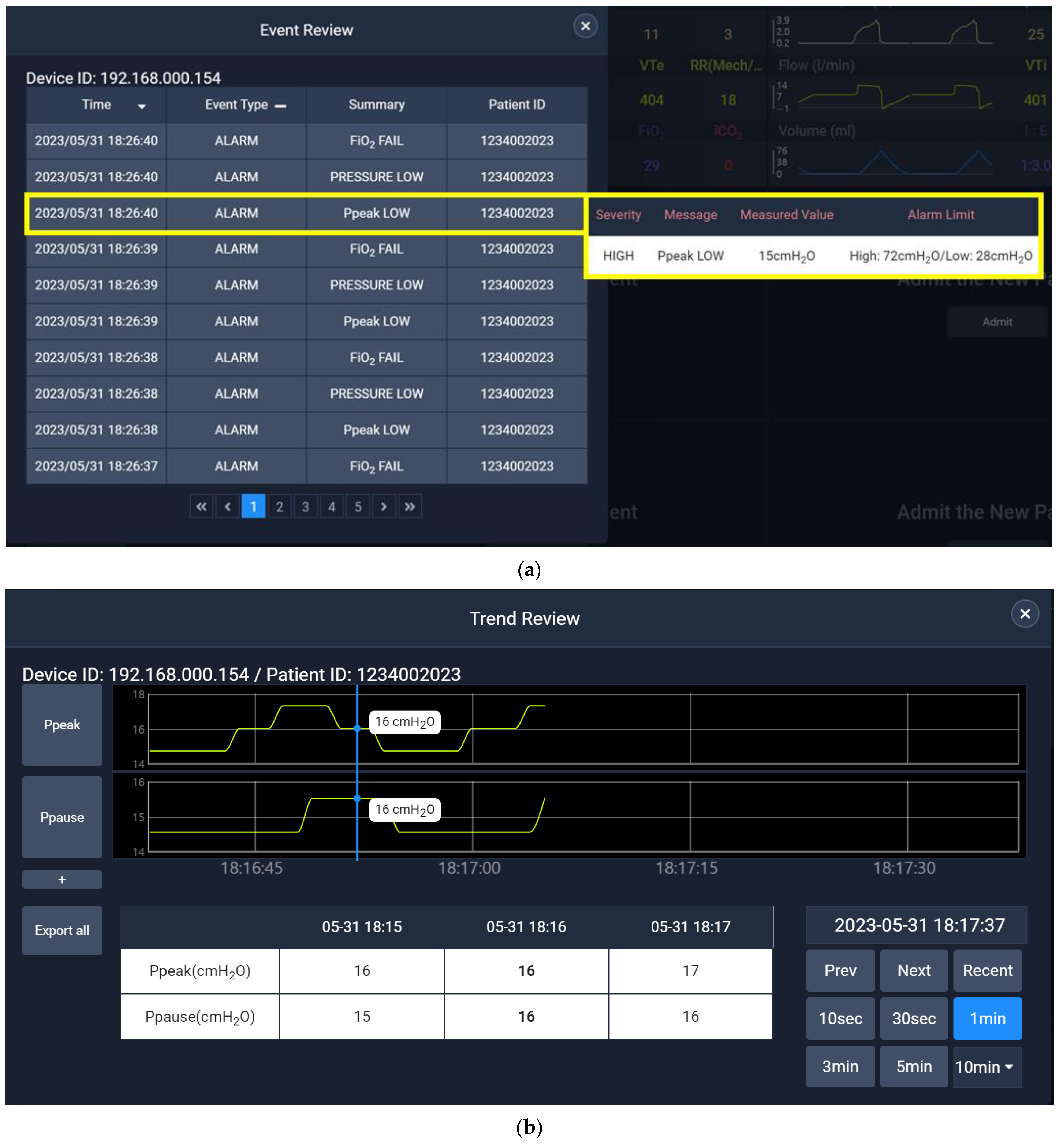Go to next events page arrow
This screenshot has width=1061, height=1148.
pyautogui.click(x=384, y=506)
